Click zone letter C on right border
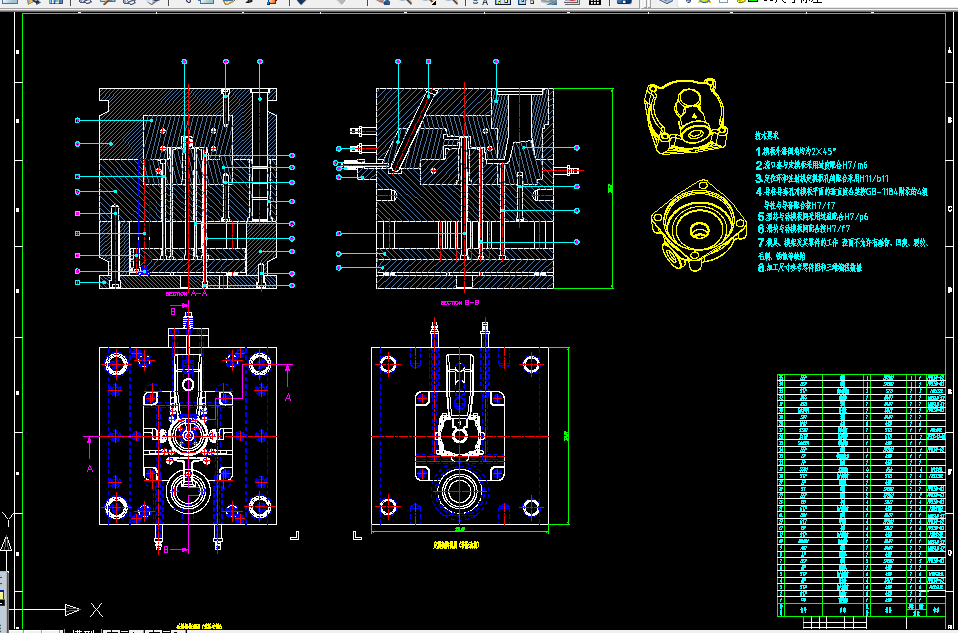The width and height of the screenshot is (958, 633). 949,208
